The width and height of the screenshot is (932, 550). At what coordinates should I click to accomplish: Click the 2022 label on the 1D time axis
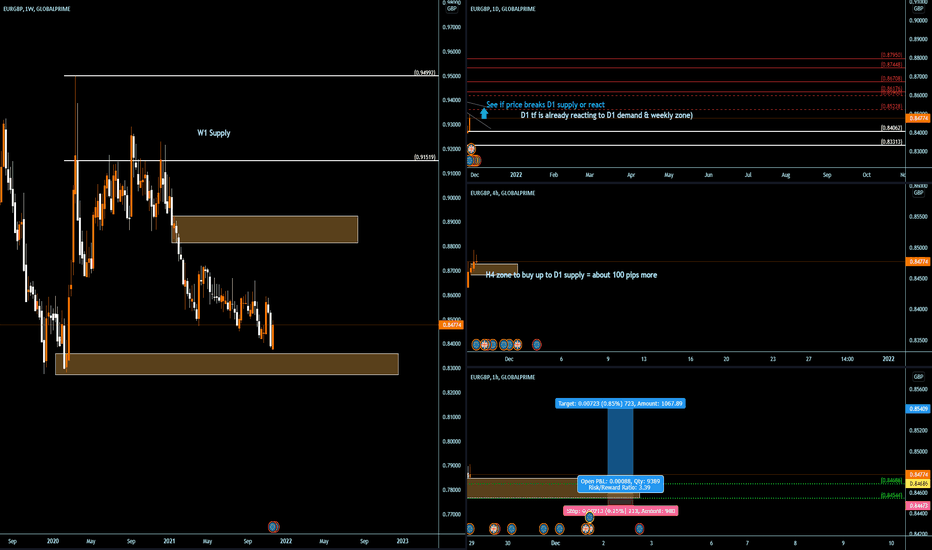pos(516,175)
